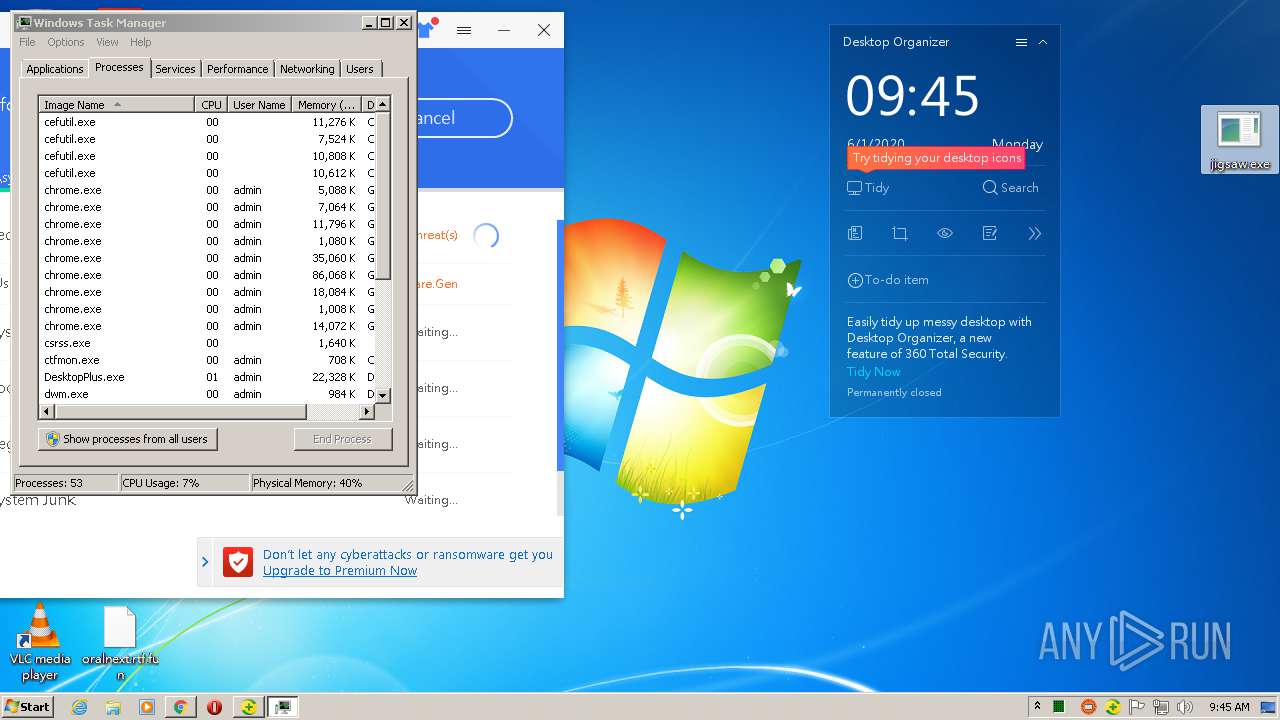Select the ctfmon.exe process row
The image size is (1280, 720).
207,360
